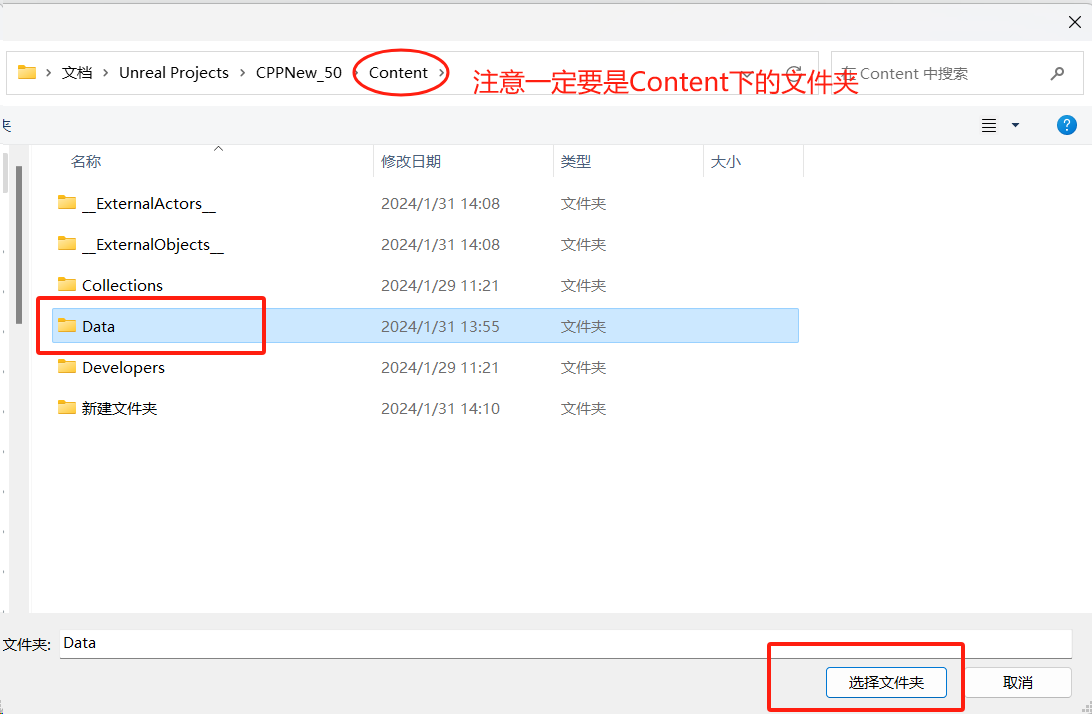Viewport: 1092px width, 714px height.
Task: Click the view layout icon
Action: pos(989,125)
